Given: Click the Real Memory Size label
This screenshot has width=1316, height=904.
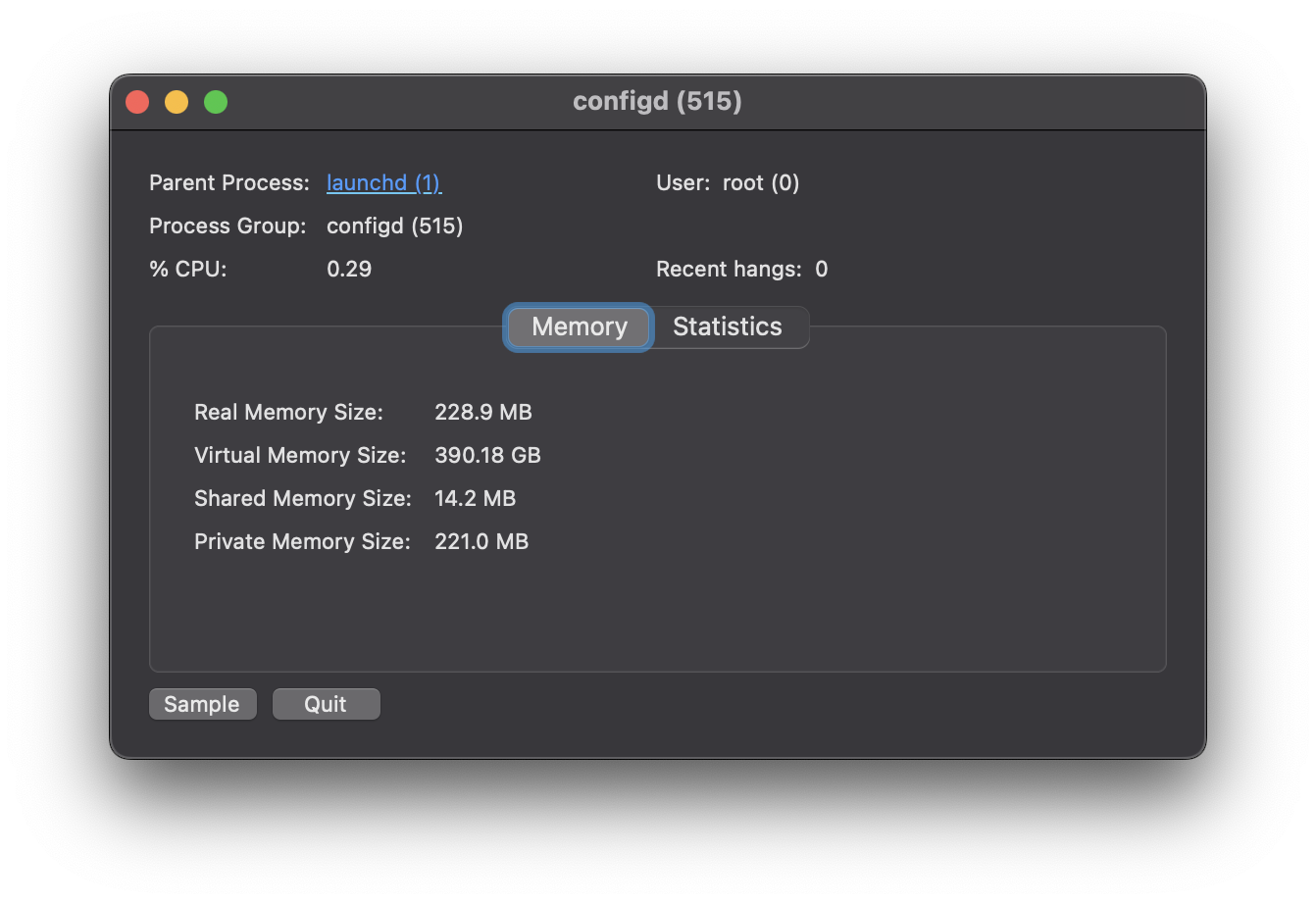Looking at the screenshot, I should [288, 412].
